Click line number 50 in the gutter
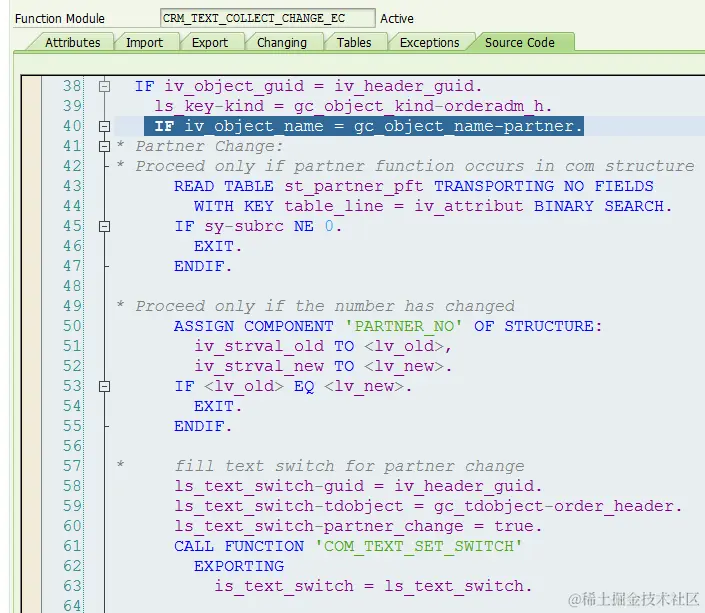The height and width of the screenshot is (613, 705). click(72, 326)
